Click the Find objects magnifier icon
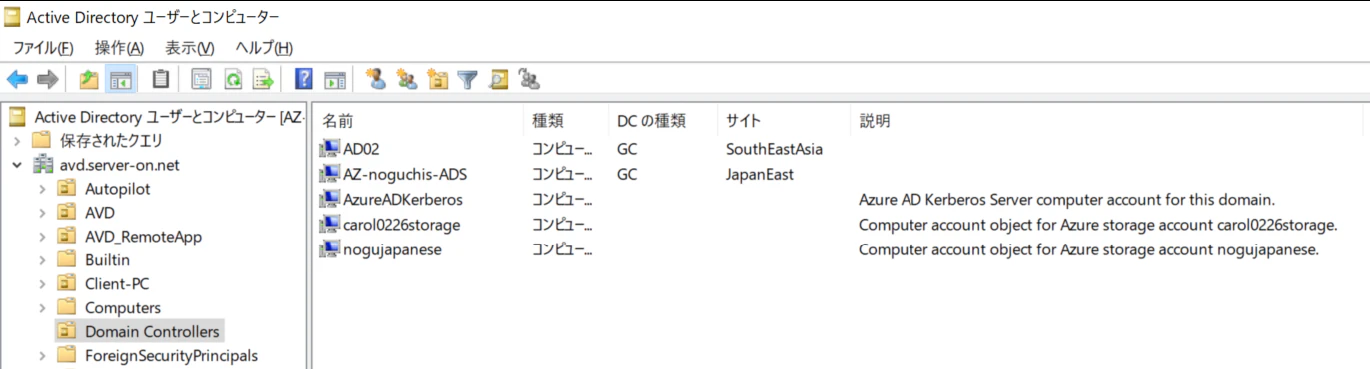The height and width of the screenshot is (369, 1370). [498, 79]
